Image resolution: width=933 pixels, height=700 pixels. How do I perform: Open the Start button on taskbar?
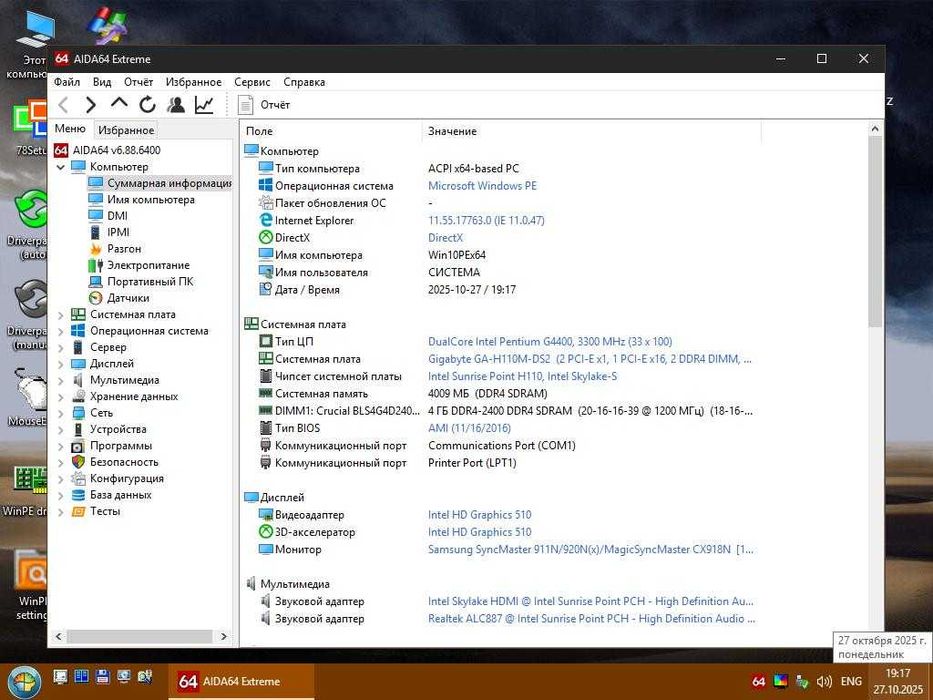(x=23, y=682)
